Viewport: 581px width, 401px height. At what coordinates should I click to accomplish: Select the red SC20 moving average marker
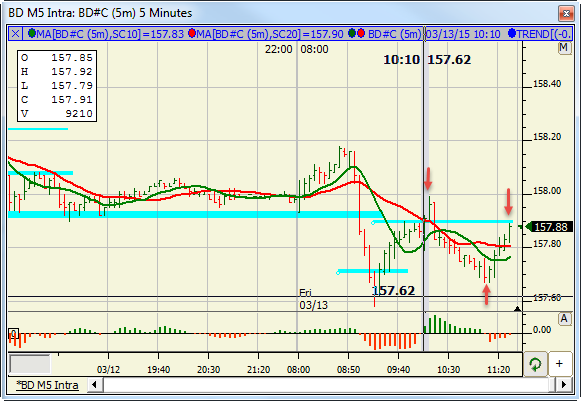click(x=192, y=34)
